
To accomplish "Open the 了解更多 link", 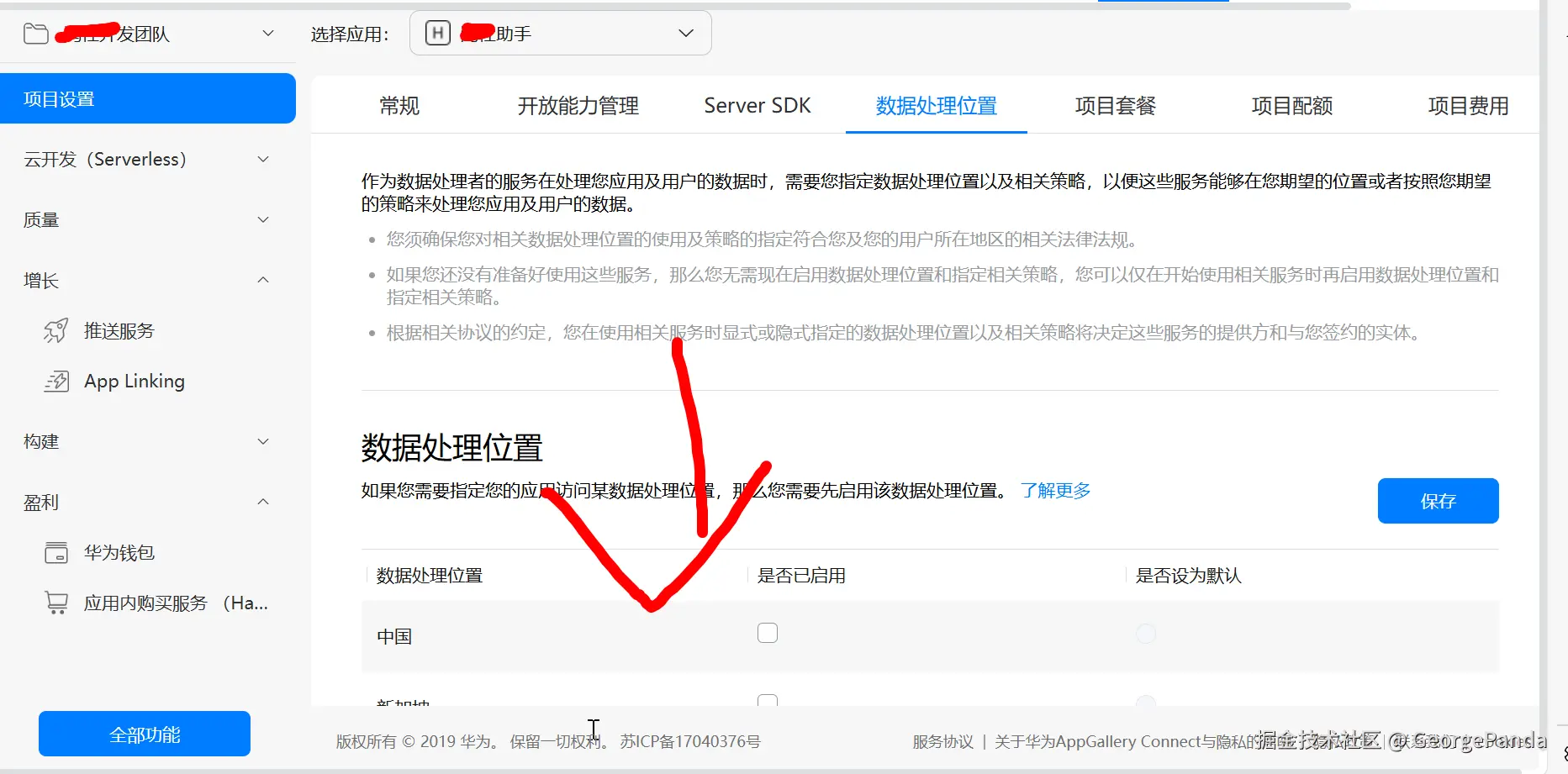I will pyautogui.click(x=1055, y=490).
